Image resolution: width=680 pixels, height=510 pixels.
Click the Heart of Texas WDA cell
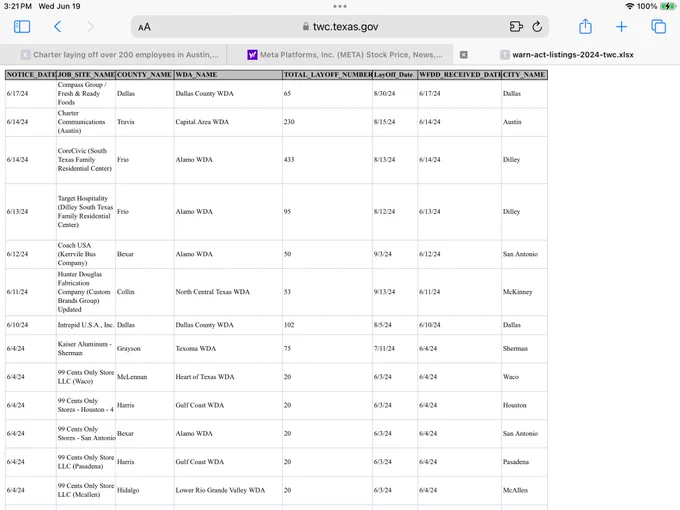click(228, 377)
